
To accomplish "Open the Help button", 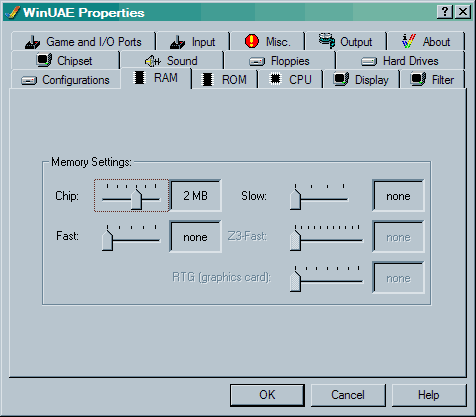I will (429, 395).
